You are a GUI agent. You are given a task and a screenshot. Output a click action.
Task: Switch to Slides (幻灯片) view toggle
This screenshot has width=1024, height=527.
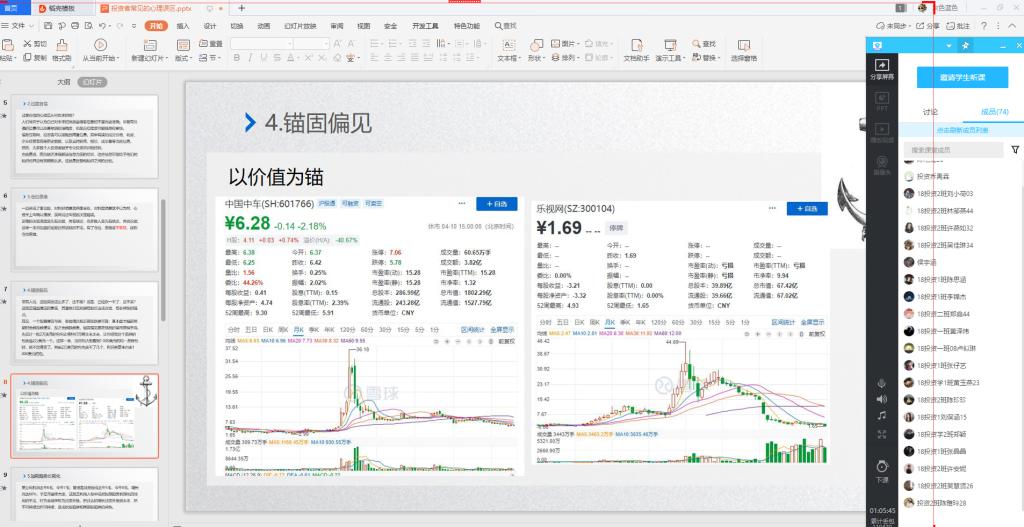(x=92, y=82)
